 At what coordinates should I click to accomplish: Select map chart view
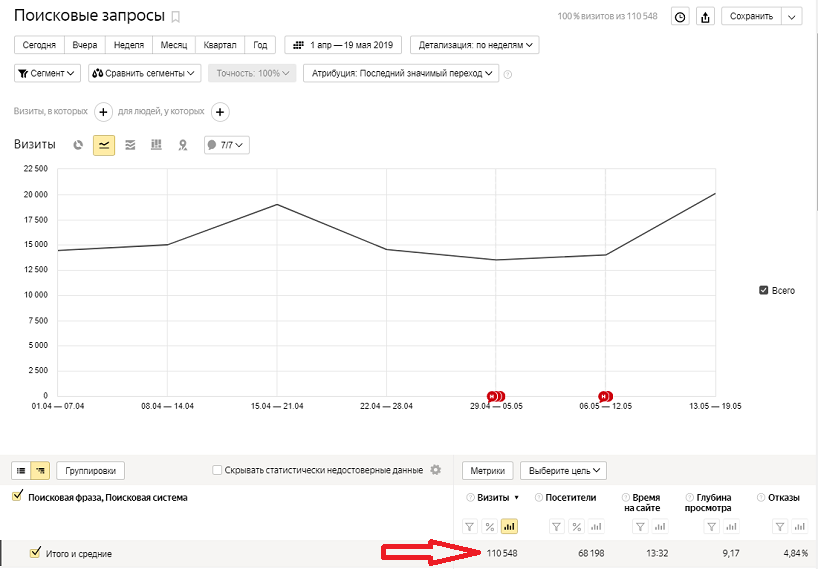(x=182, y=145)
